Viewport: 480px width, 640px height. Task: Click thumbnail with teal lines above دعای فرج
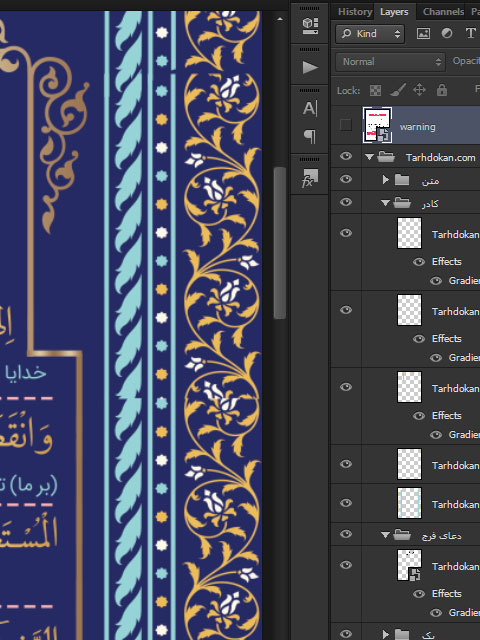409,503
